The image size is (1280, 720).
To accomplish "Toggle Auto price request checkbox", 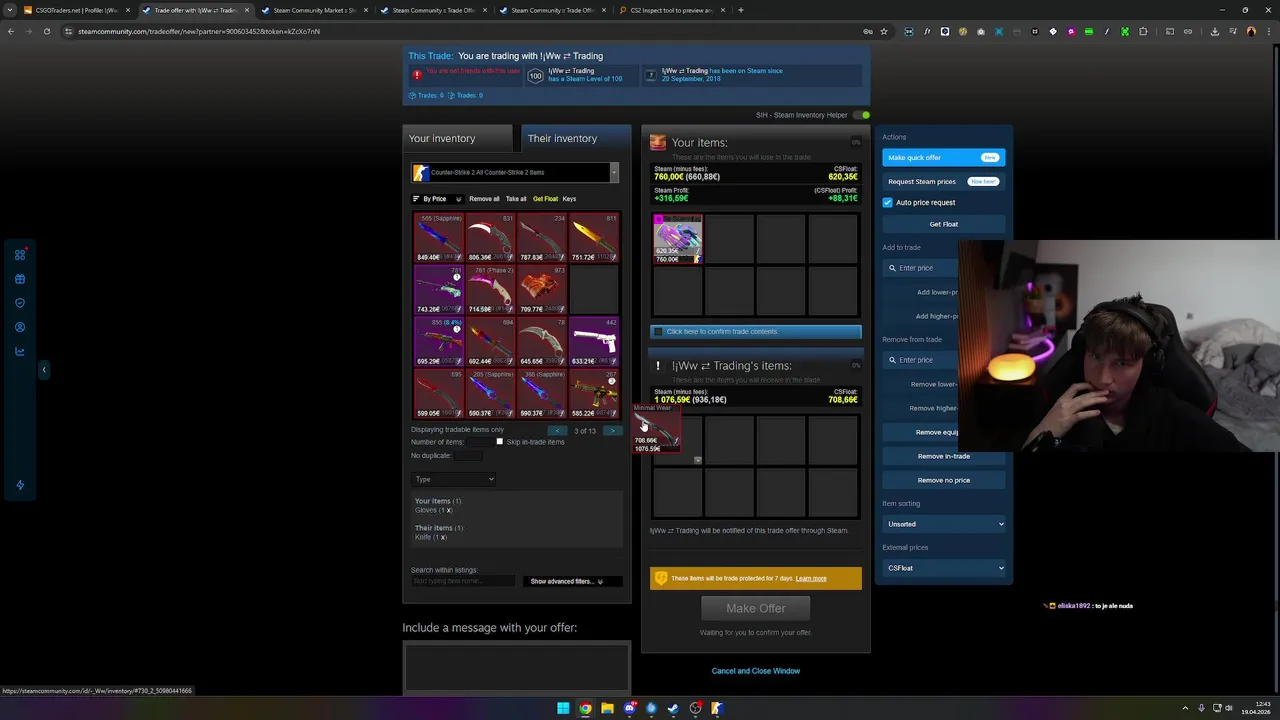I will [x=887, y=202].
